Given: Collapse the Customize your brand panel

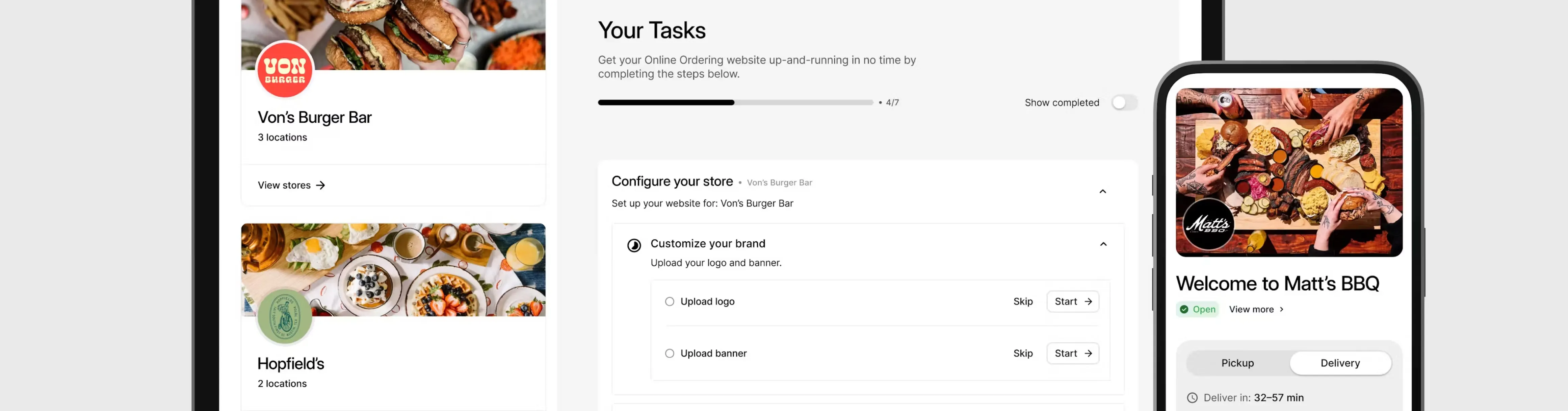Looking at the screenshot, I should [1103, 244].
